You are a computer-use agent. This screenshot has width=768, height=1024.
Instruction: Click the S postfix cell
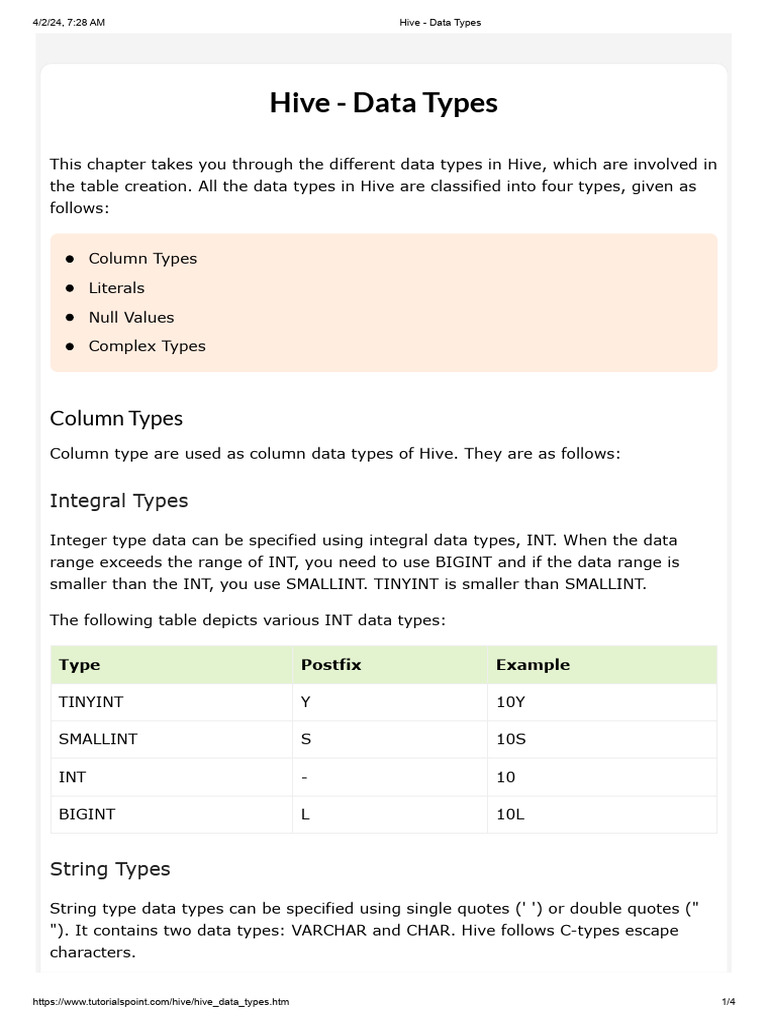(306, 739)
